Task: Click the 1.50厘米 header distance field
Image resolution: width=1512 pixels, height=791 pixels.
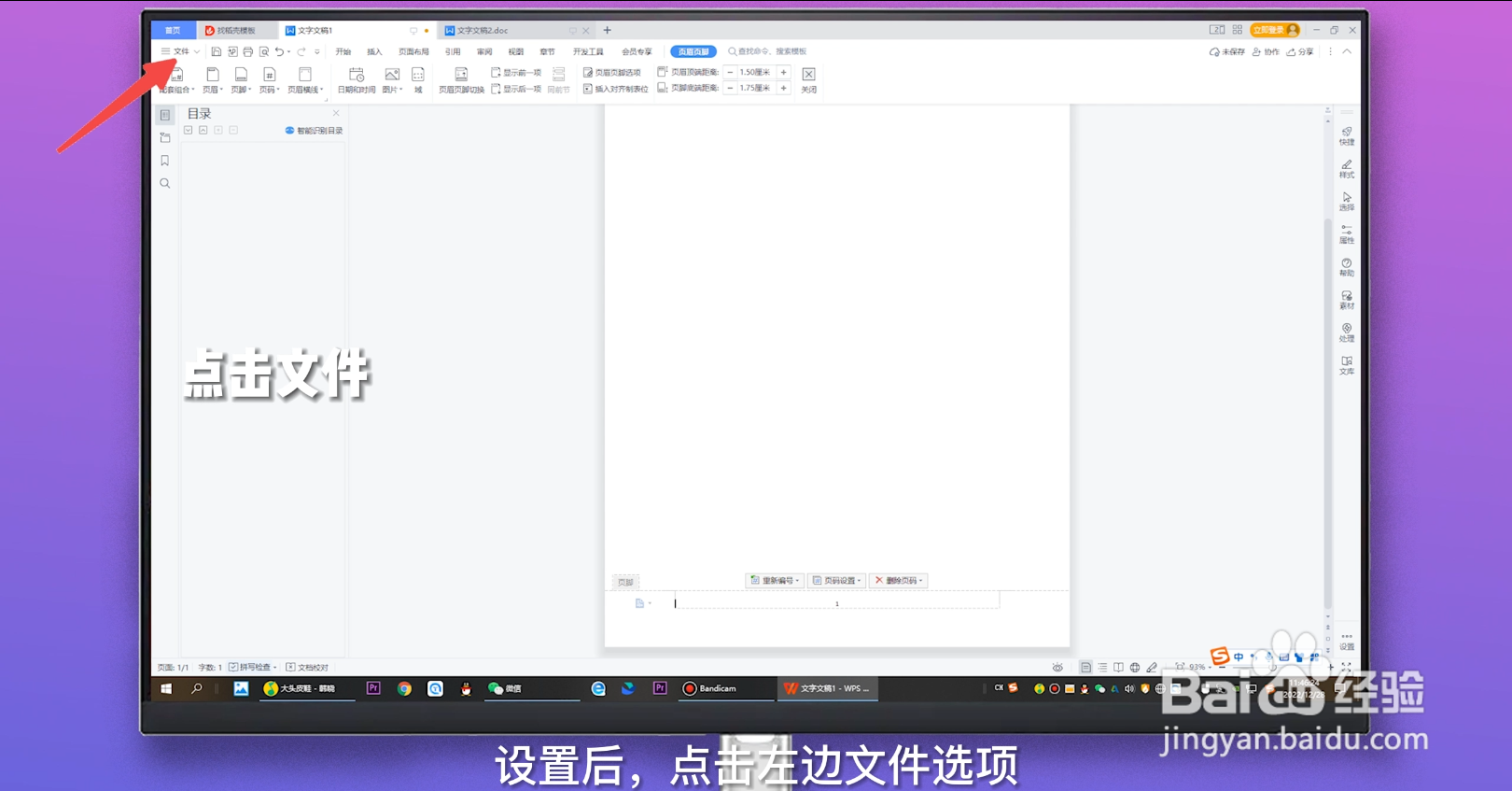Action: (756, 72)
